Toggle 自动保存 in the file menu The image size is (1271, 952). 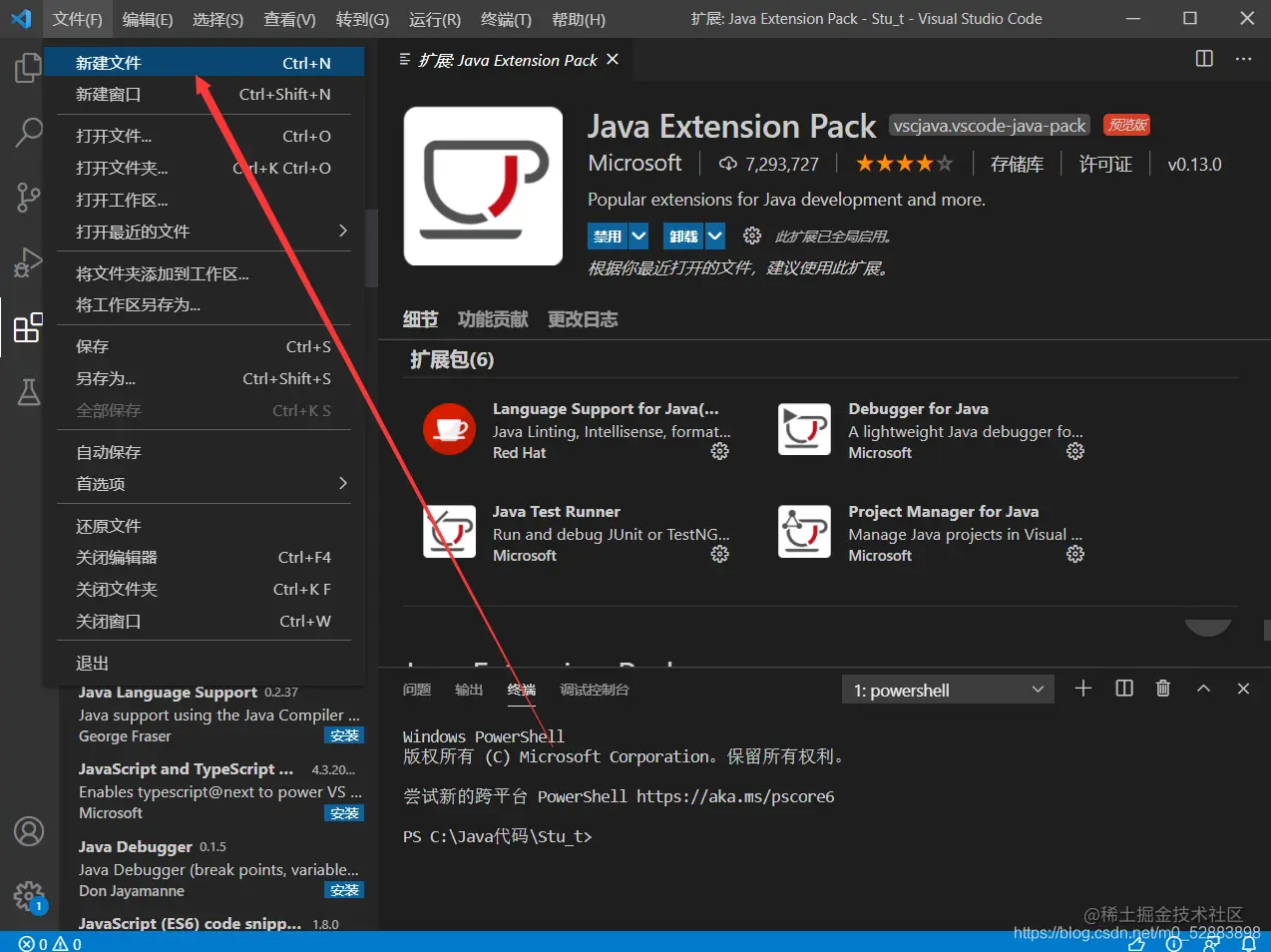click(x=204, y=452)
